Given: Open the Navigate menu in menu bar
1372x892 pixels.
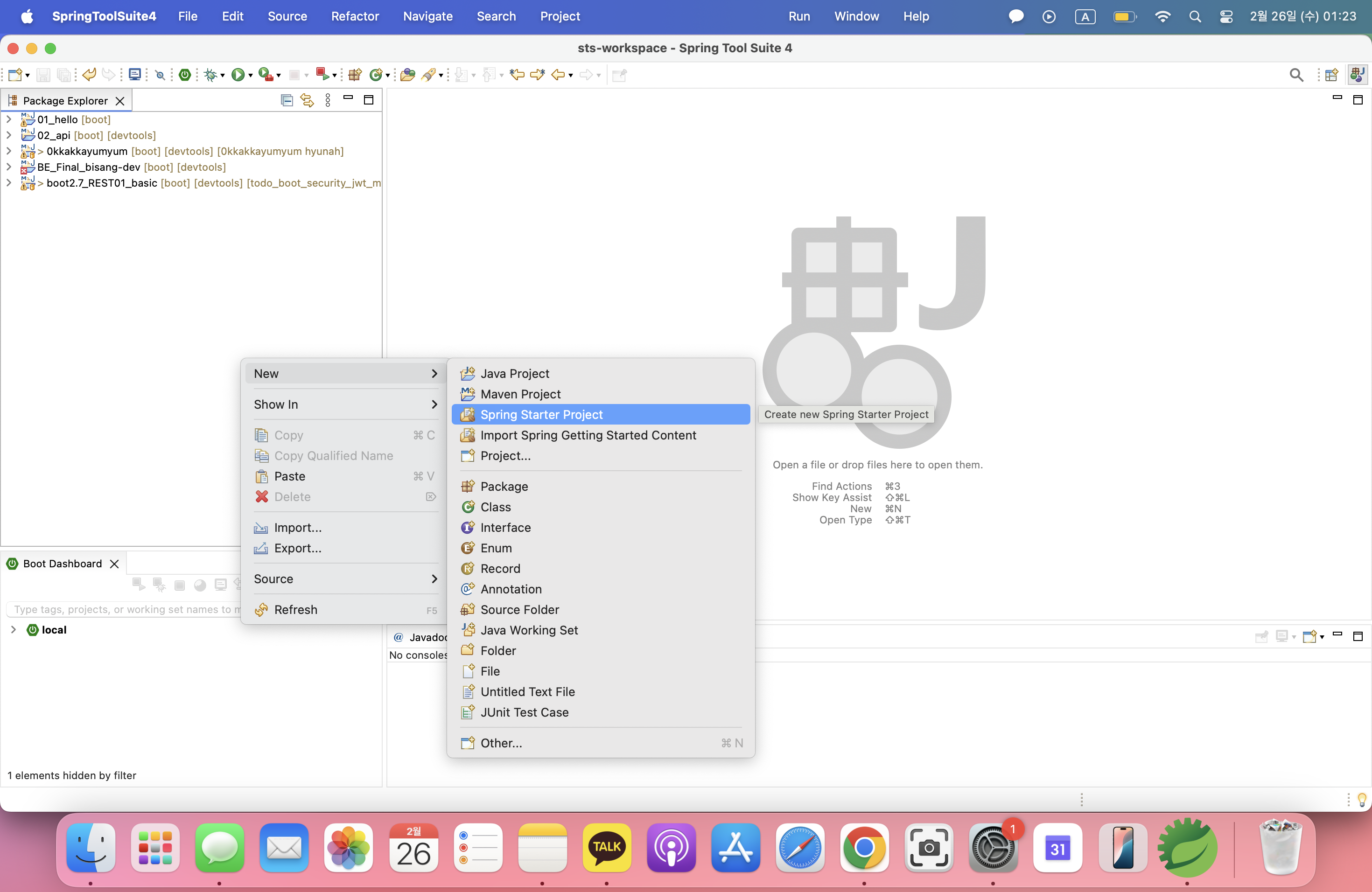Looking at the screenshot, I should pyautogui.click(x=428, y=16).
